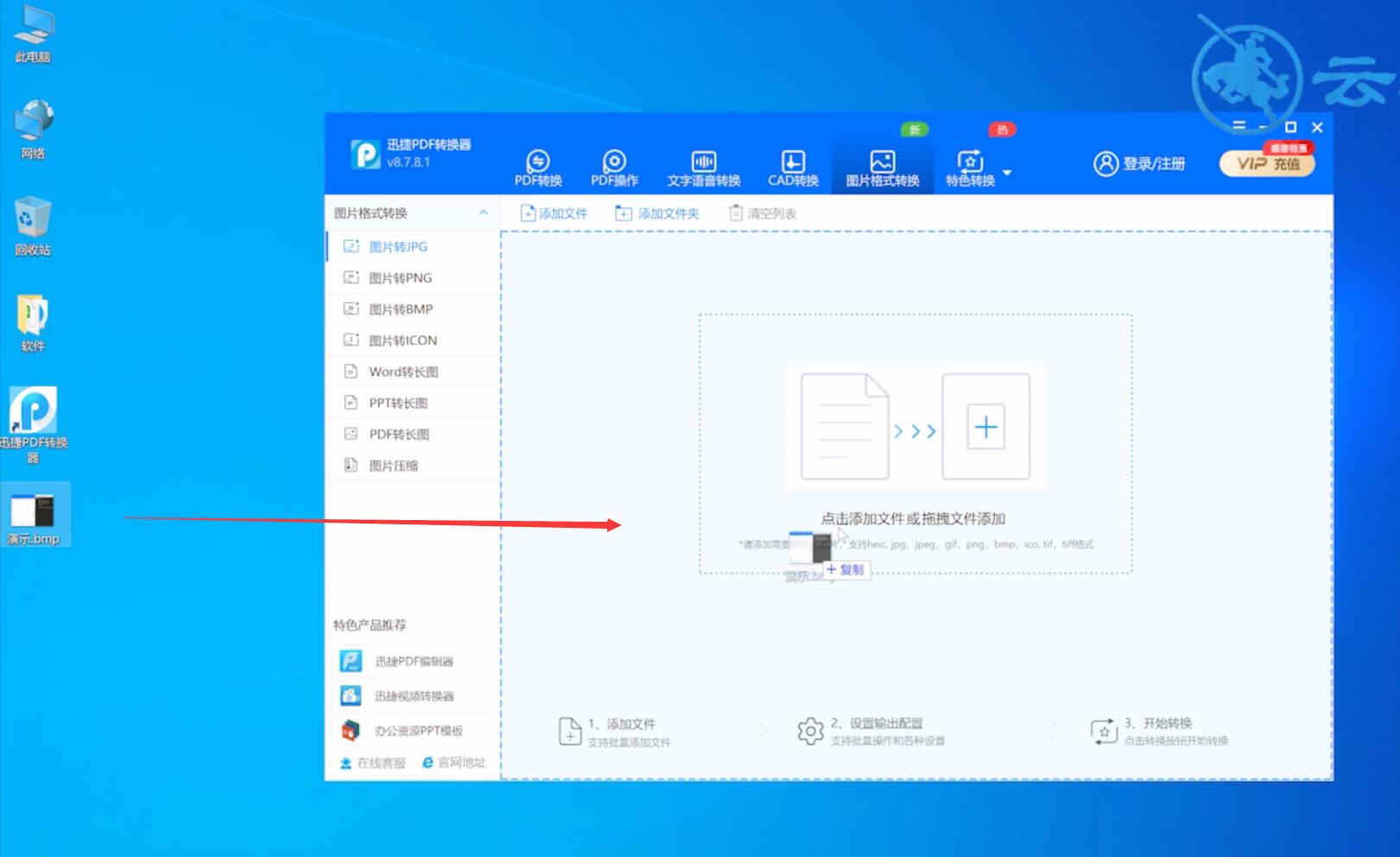
Task: Click the 在线客服 link
Action: [372, 763]
